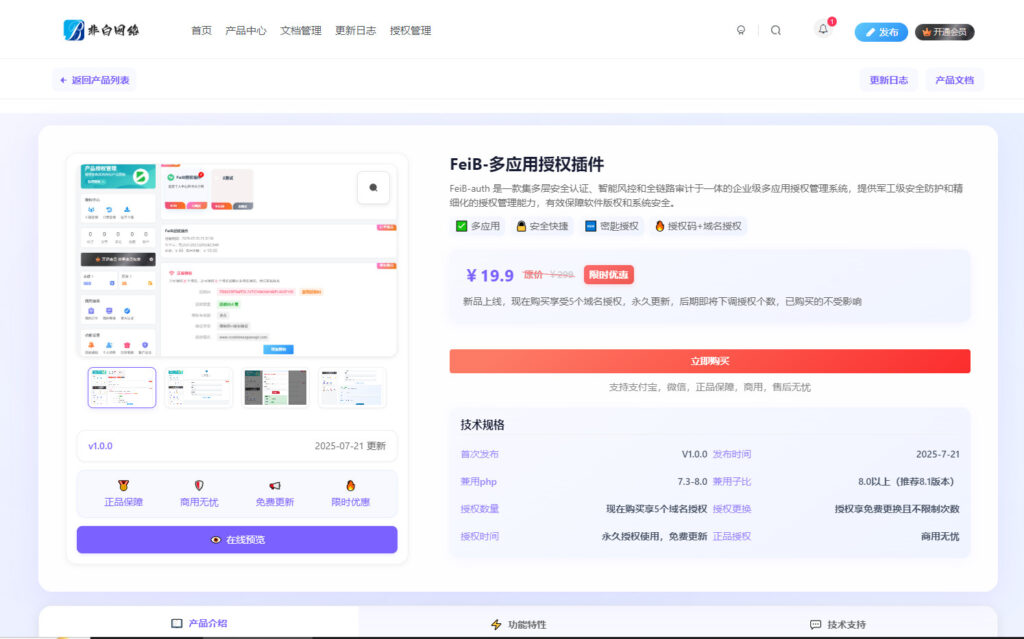This screenshot has width=1024, height=639.
Task: Click the red 立即购买 button
Action: (710, 361)
